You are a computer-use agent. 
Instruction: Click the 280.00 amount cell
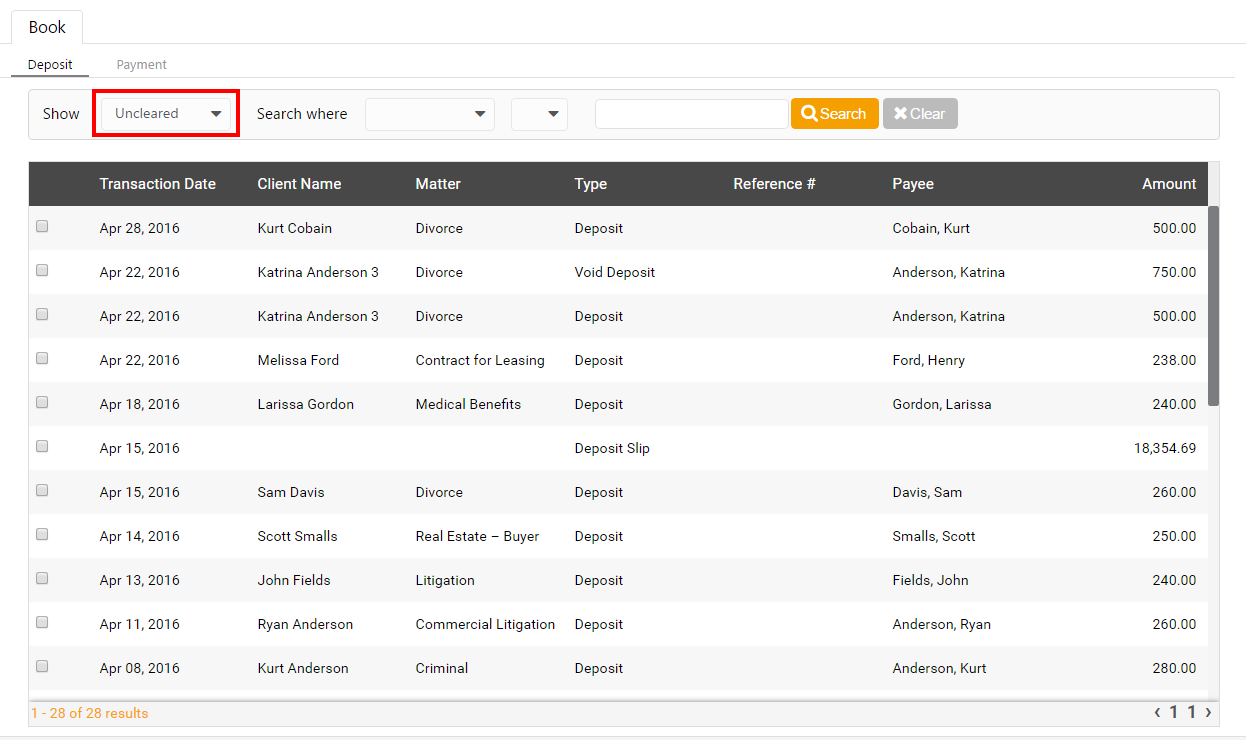pos(1174,668)
